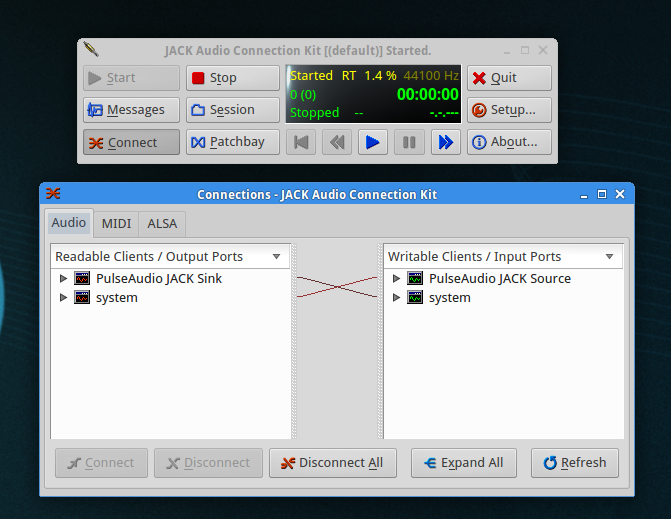Toggle the Patchbay window

(x=232, y=142)
